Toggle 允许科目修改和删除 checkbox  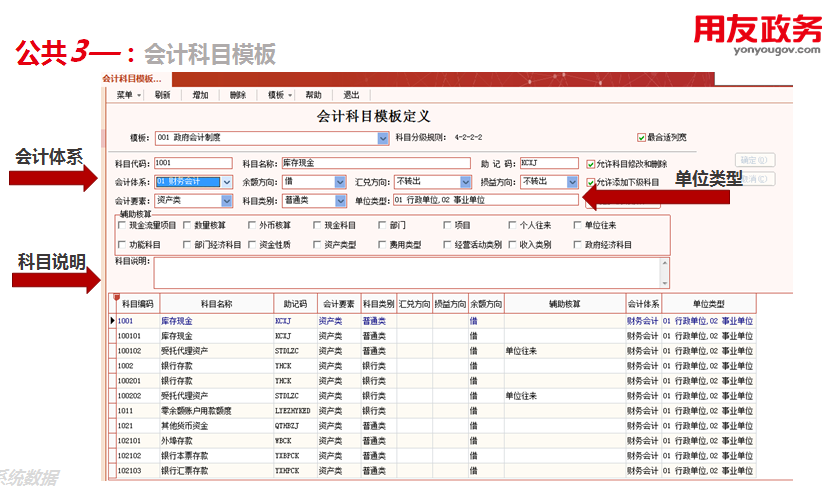pos(590,164)
